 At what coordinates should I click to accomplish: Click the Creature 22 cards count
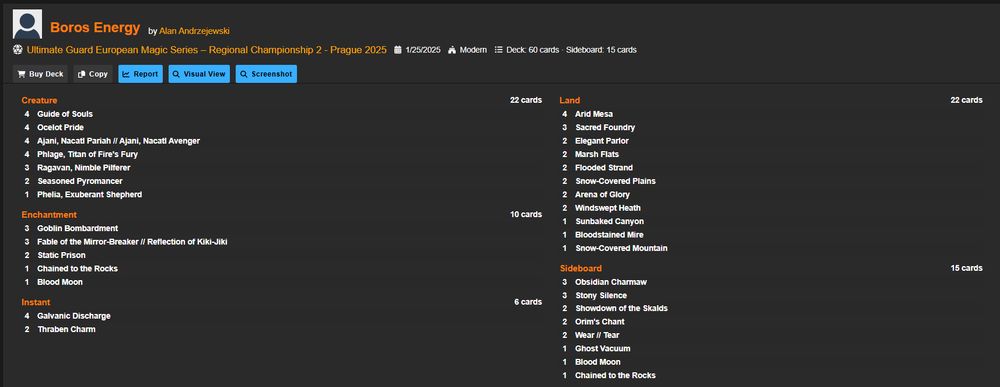tap(526, 100)
